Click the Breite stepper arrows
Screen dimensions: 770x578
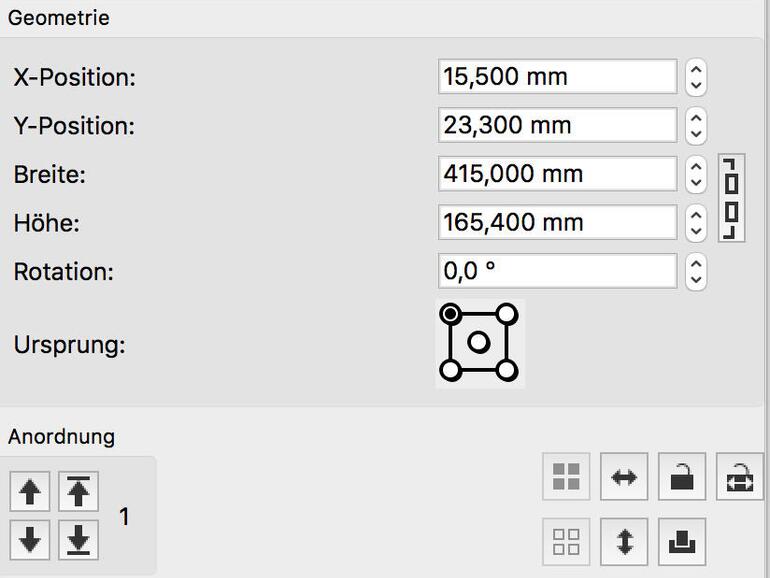point(697,174)
